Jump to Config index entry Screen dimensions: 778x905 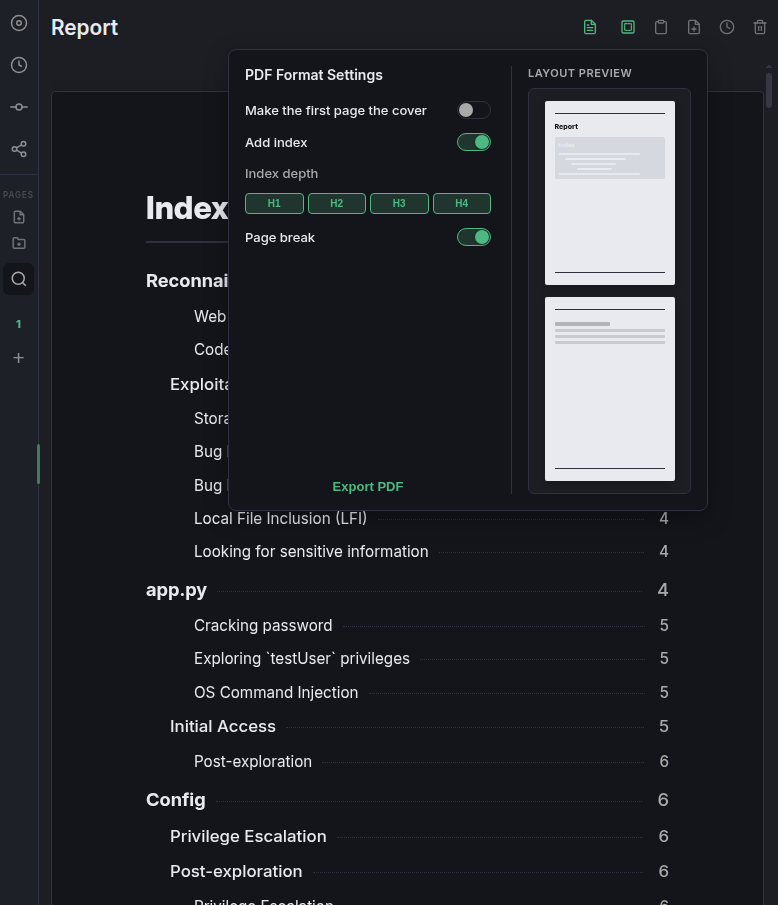click(407, 800)
